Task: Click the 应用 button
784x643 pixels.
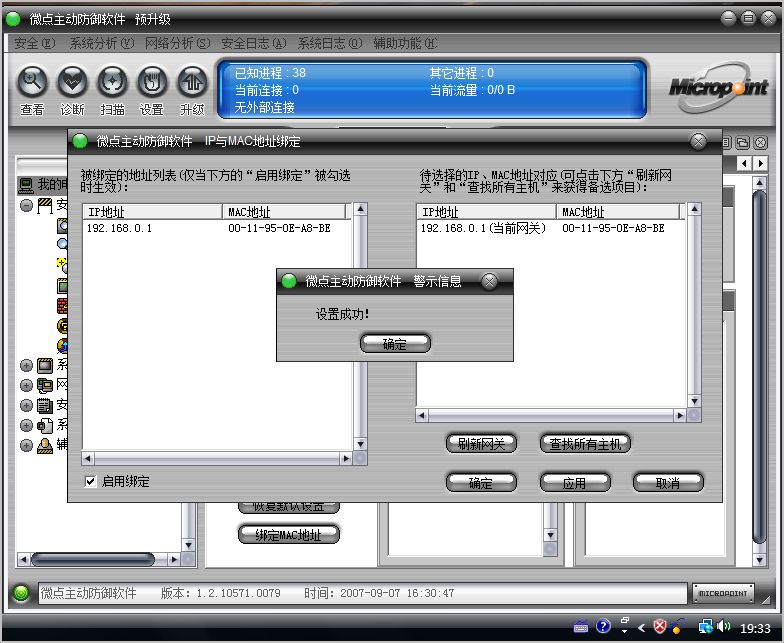Action: 575,482
